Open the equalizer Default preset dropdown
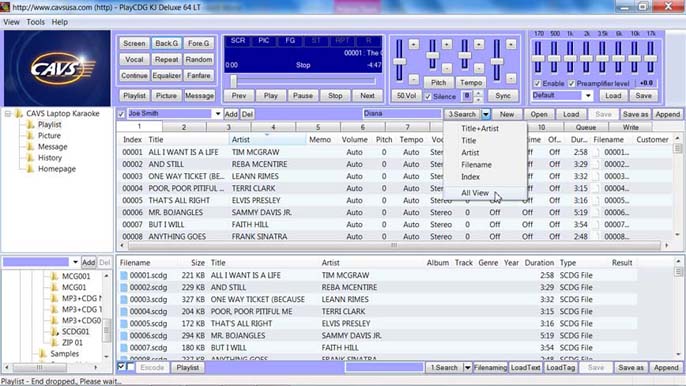686x386 pixels. click(x=588, y=95)
